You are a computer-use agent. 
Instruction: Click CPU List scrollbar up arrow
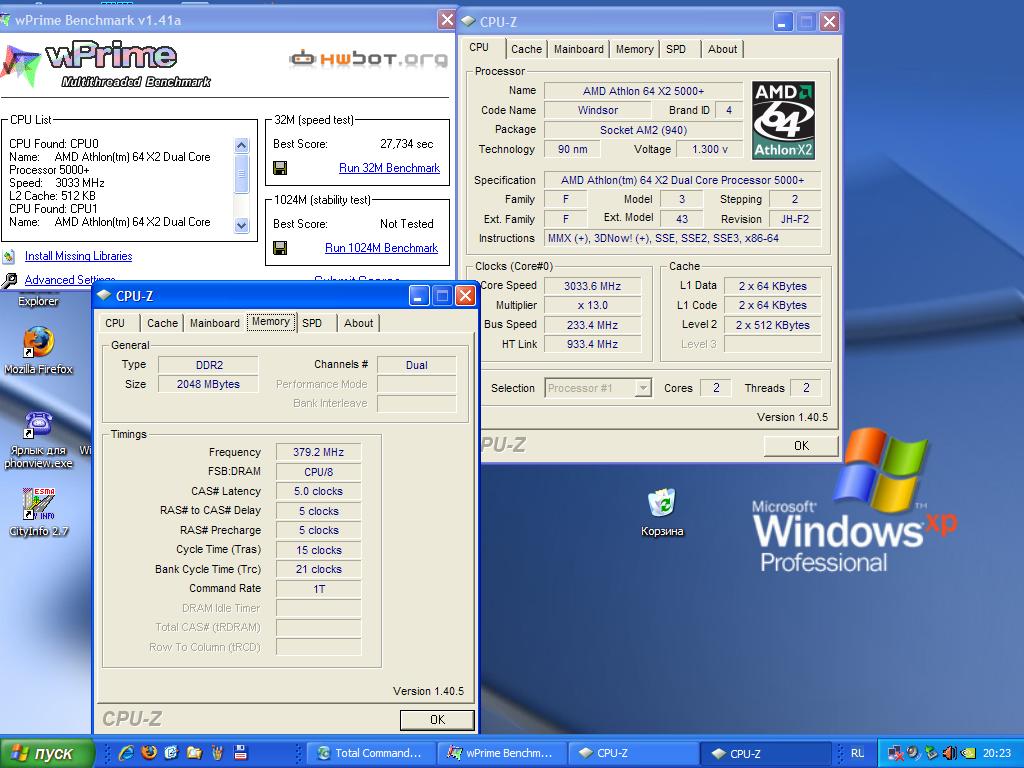tap(242, 145)
